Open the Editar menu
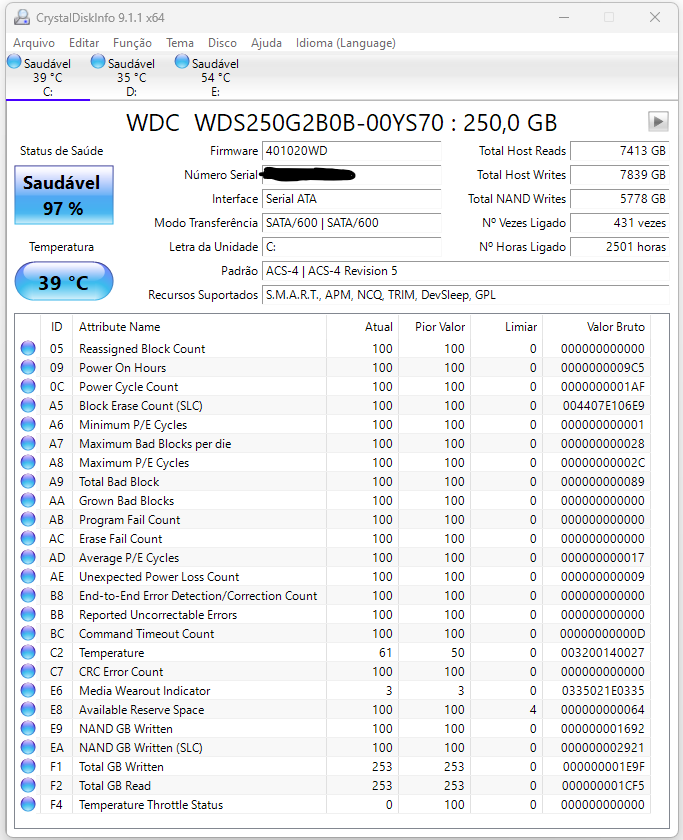Screen dimensions: 683x840 (x=84, y=43)
